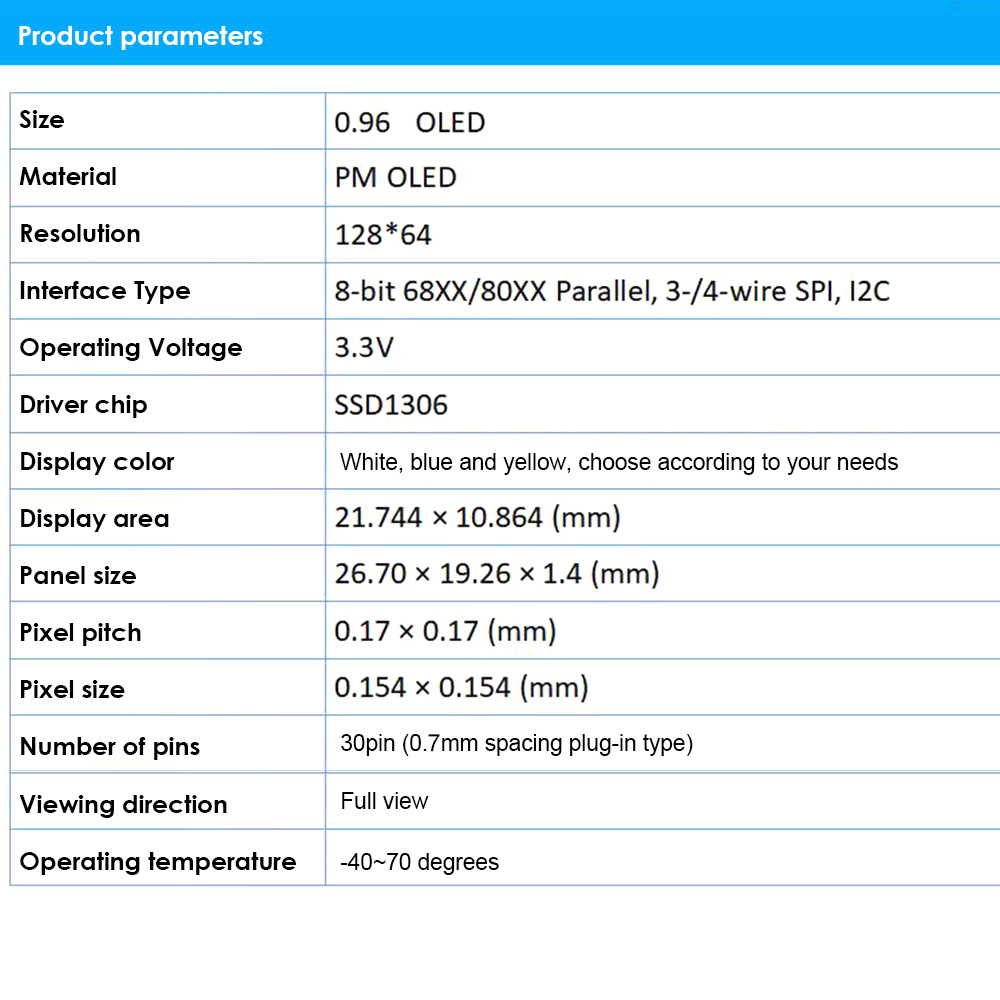This screenshot has height=1000, width=1000.
Task: Click the "Display area" row label
Action: (95, 519)
